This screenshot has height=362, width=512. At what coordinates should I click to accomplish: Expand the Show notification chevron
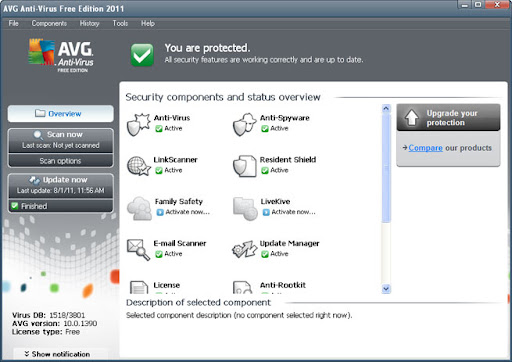27,354
